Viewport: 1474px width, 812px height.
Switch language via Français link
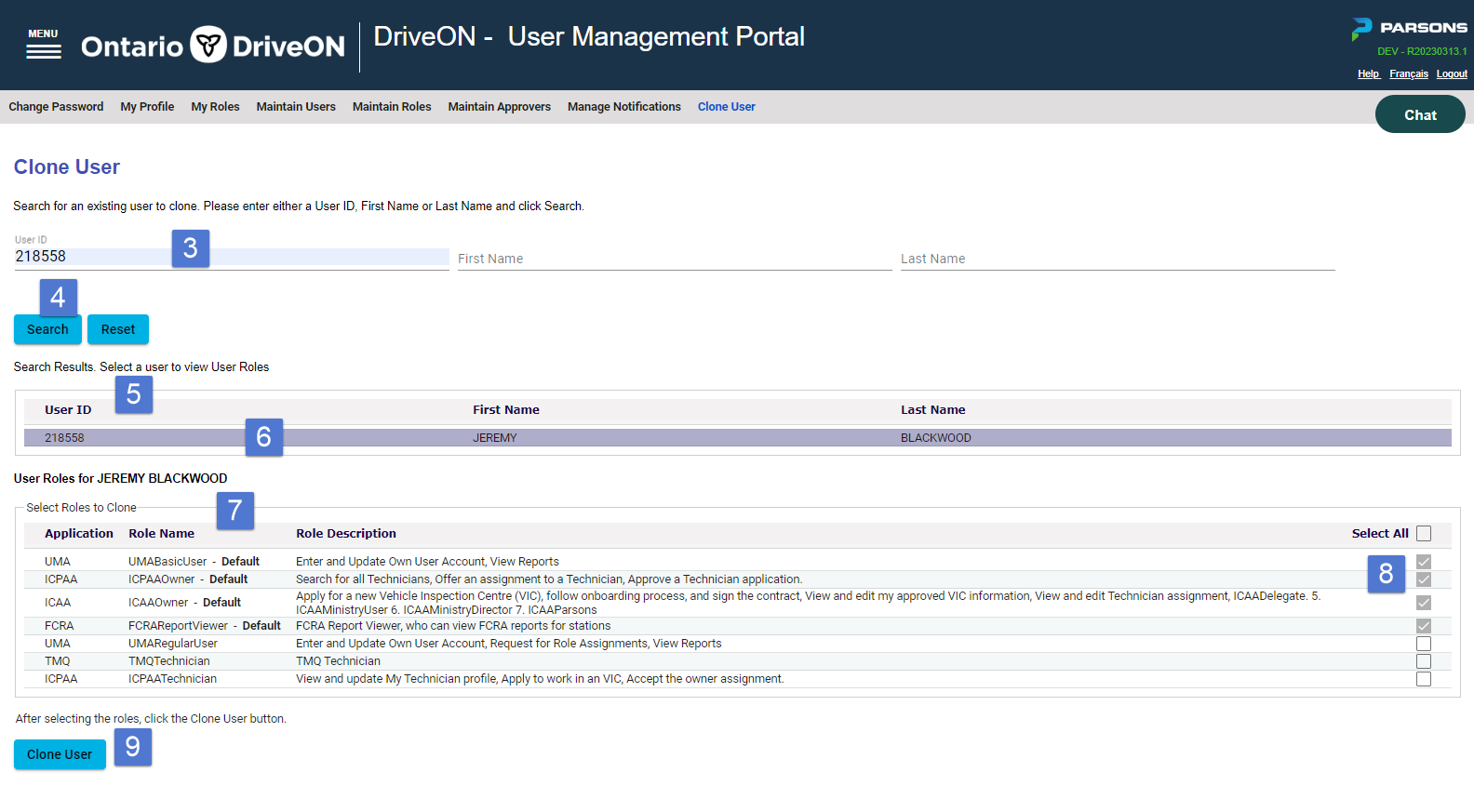pos(1408,74)
